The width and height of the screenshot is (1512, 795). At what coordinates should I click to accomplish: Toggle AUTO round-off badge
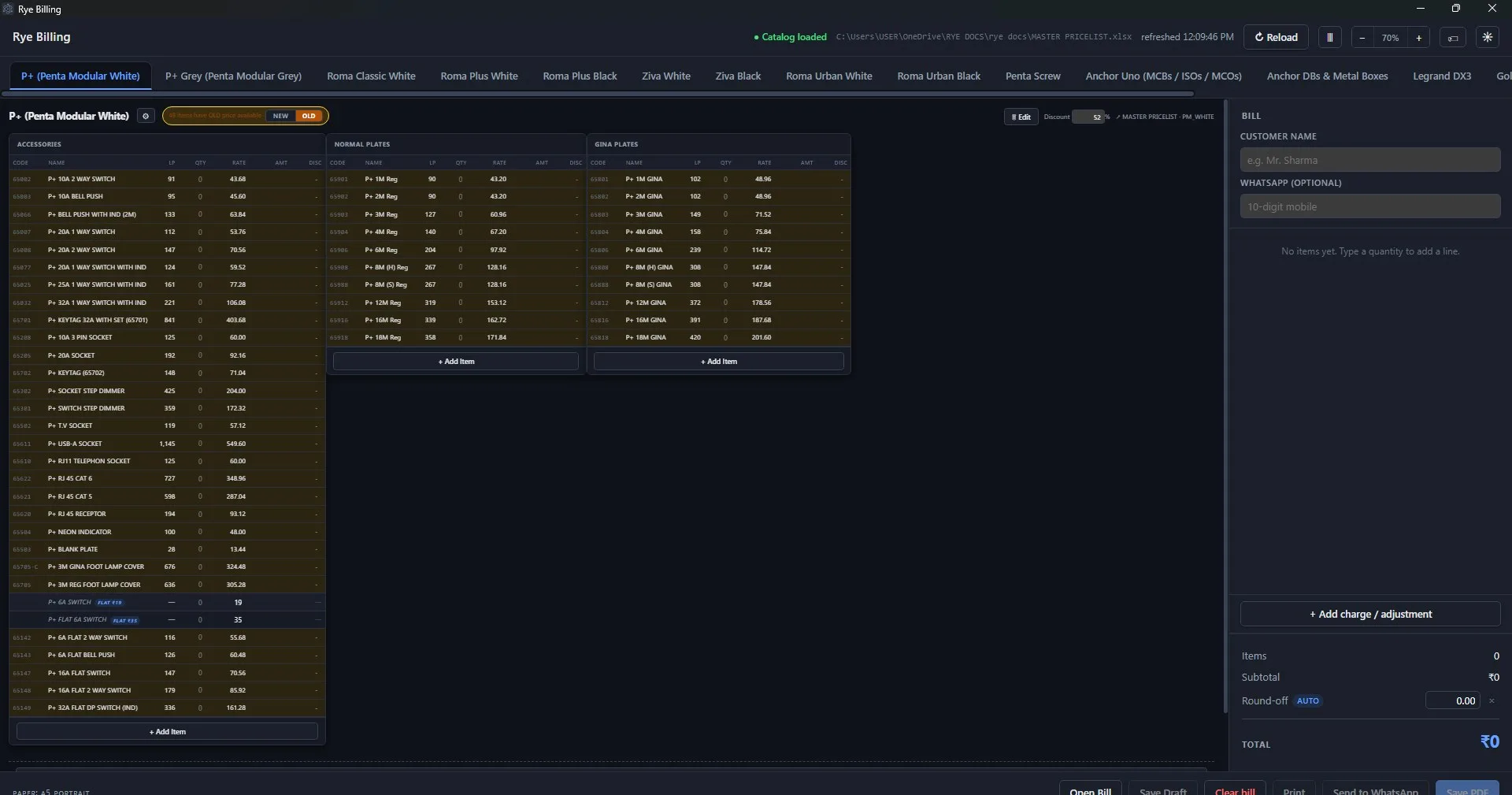click(x=1307, y=700)
